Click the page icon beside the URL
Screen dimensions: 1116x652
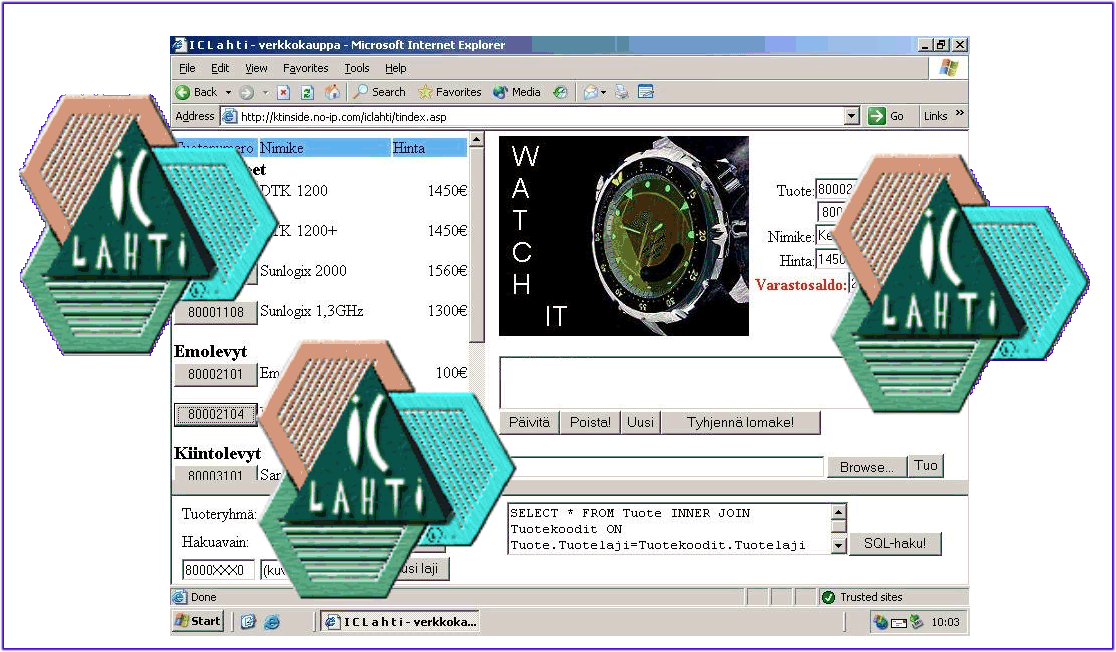(229, 117)
